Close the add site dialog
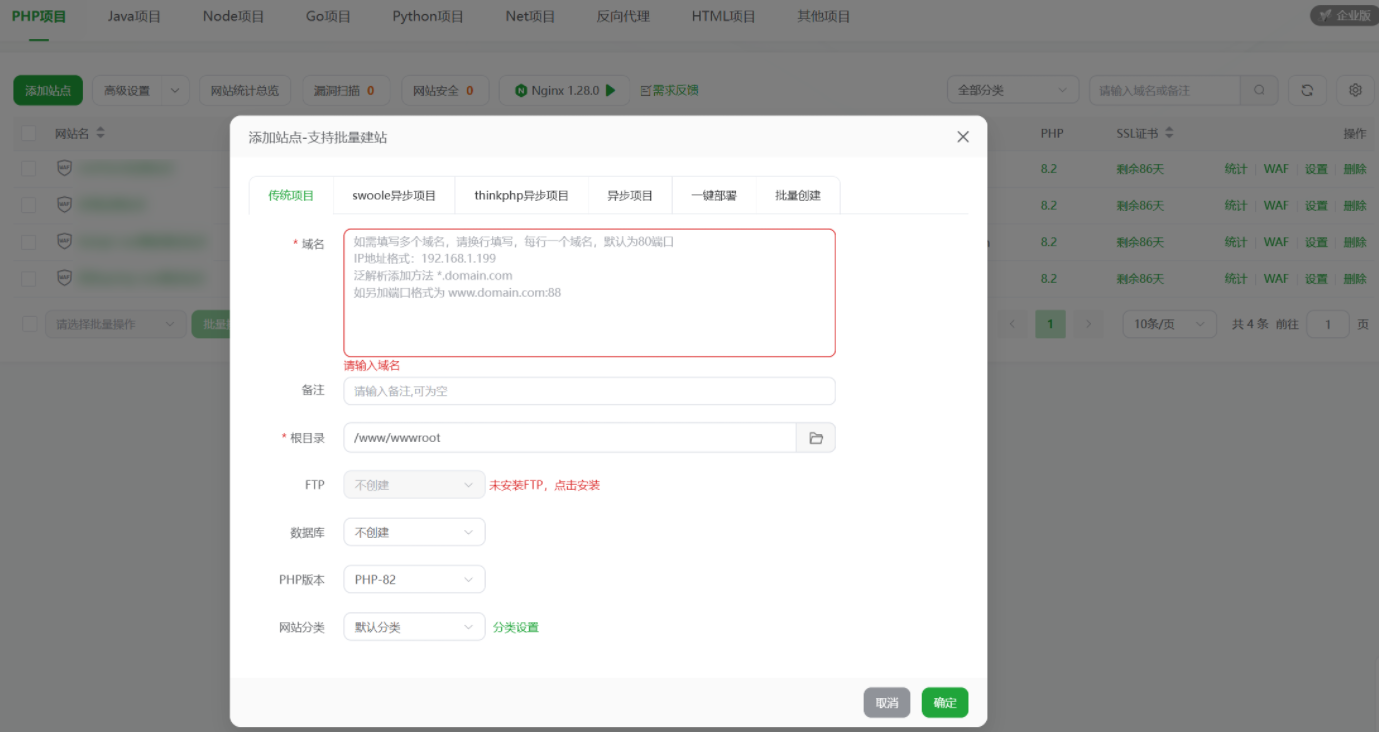 pos(962,137)
